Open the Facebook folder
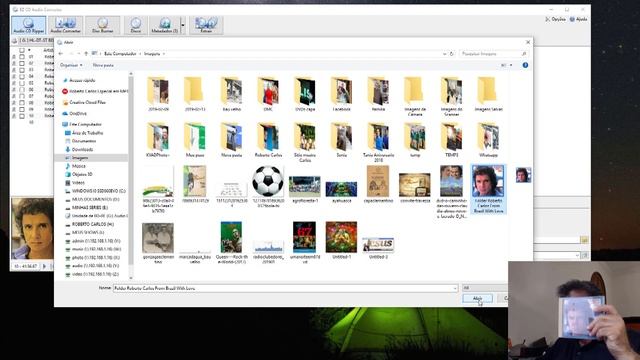The height and width of the screenshot is (360, 640). pyautogui.click(x=342, y=94)
